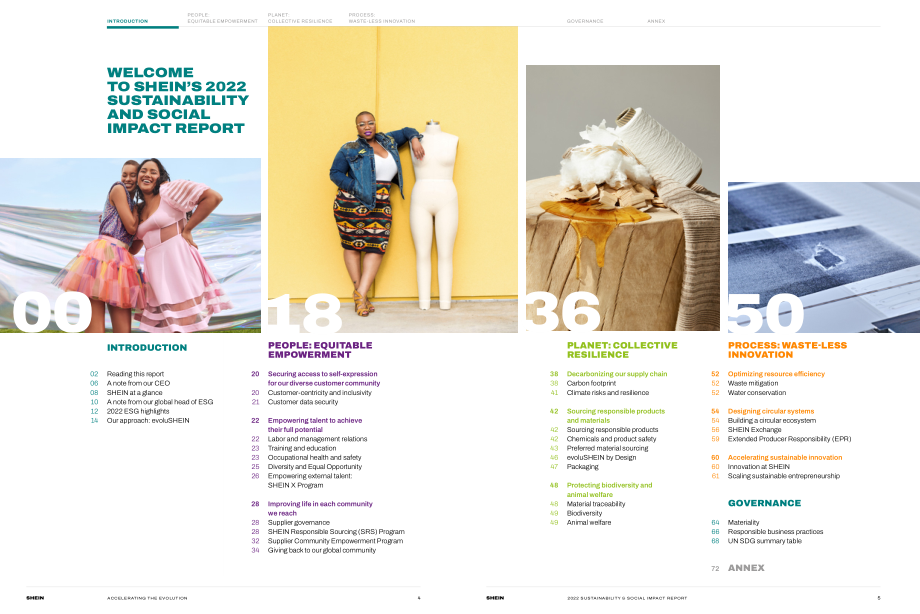Select 'Supplier Community Empowerment Program' entry
The width and height of the screenshot is (920, 614).
tap(336, 541)
